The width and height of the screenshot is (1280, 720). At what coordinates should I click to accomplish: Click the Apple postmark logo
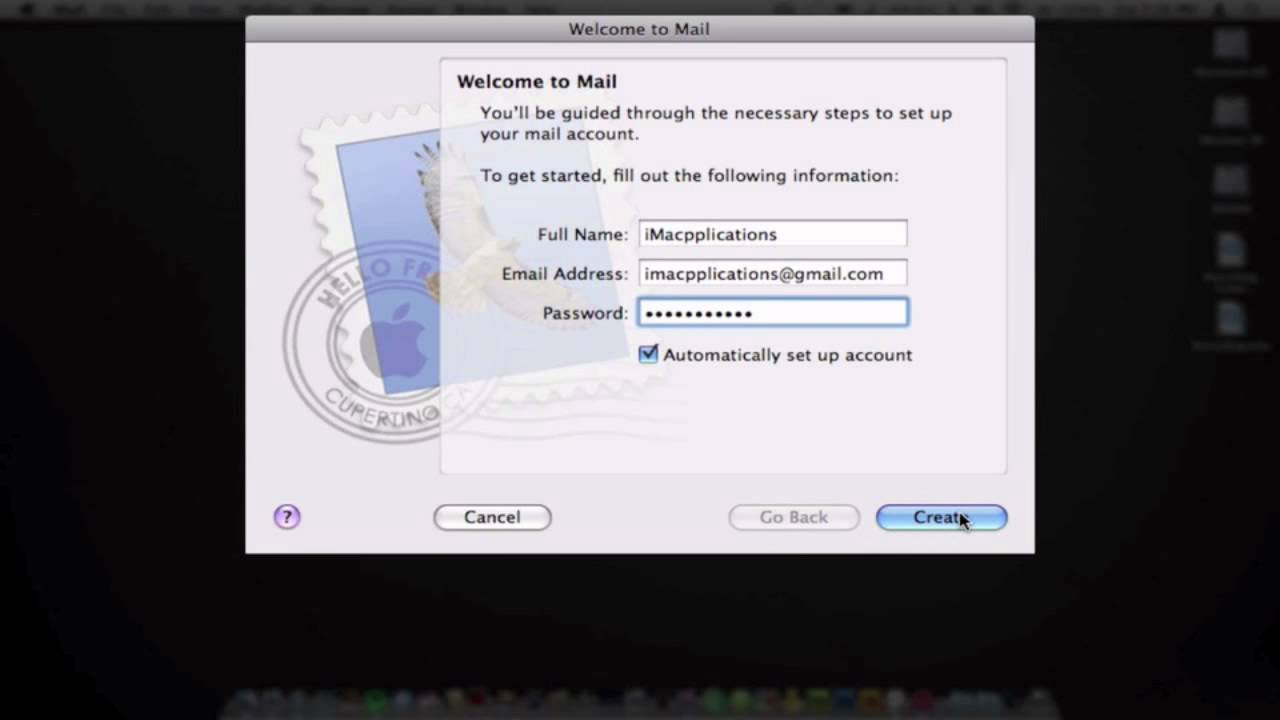[395, 340]
